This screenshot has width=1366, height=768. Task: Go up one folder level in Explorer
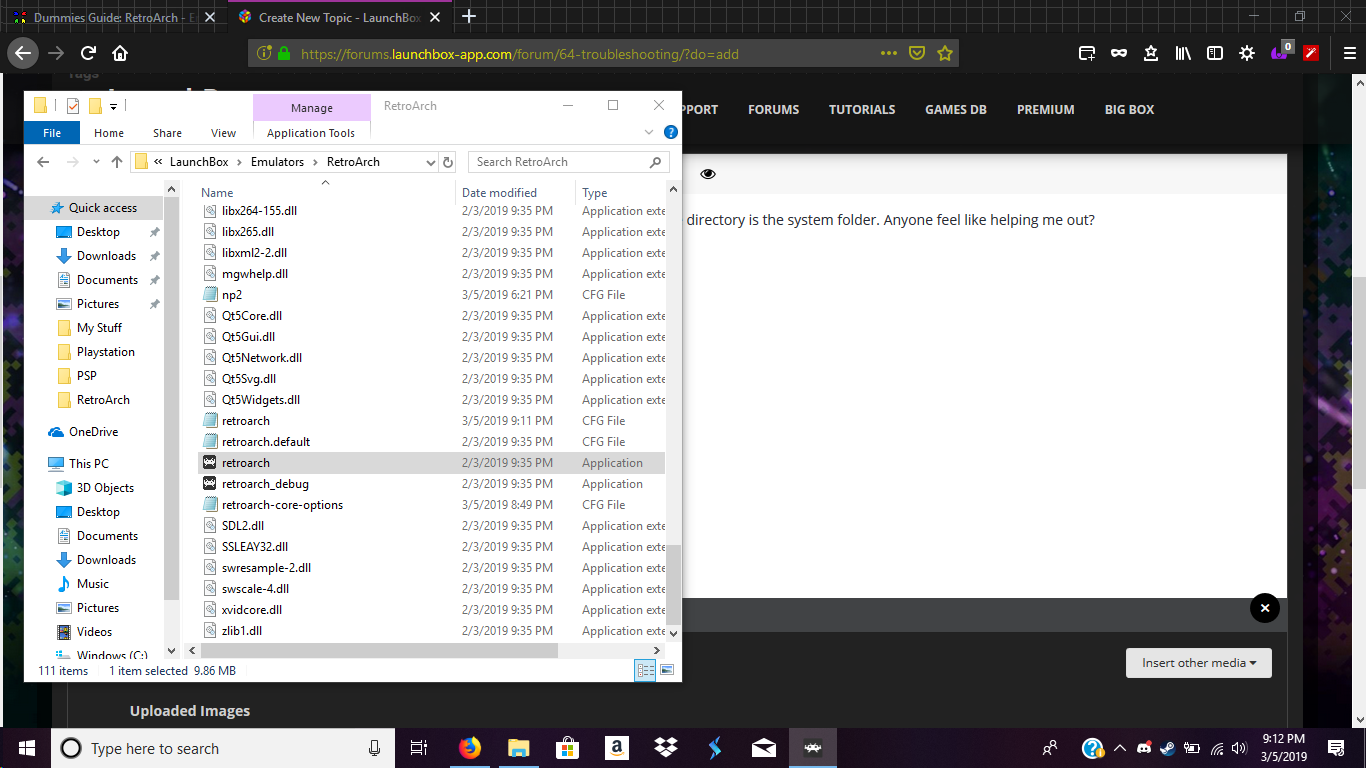click(x=117, y=162)
